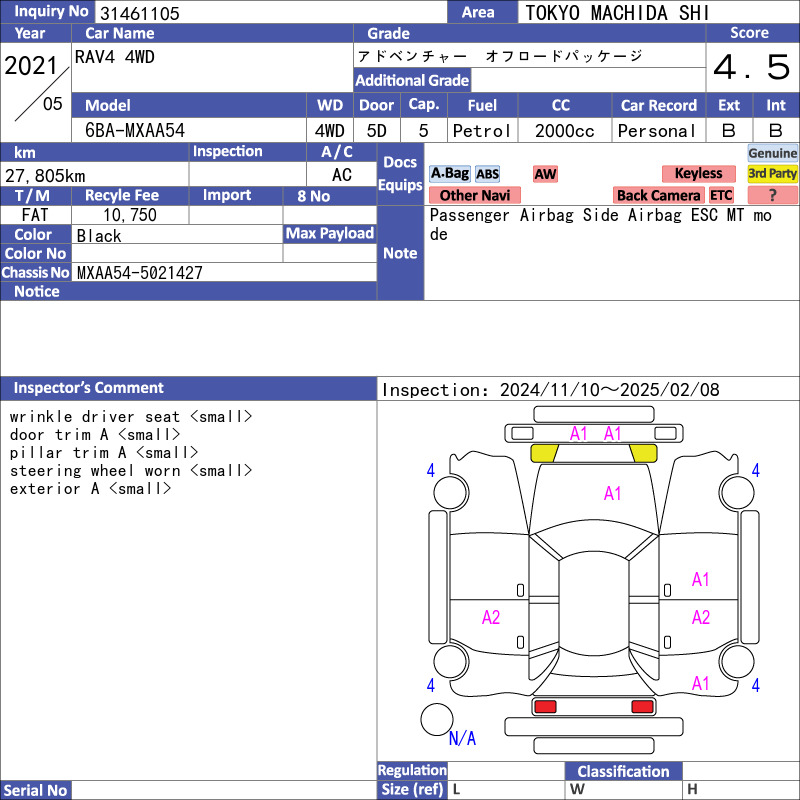Viewport: 800px width, 800px height.
Task: Click the right red taillight on diagram
Action: [x=642, y=707]
